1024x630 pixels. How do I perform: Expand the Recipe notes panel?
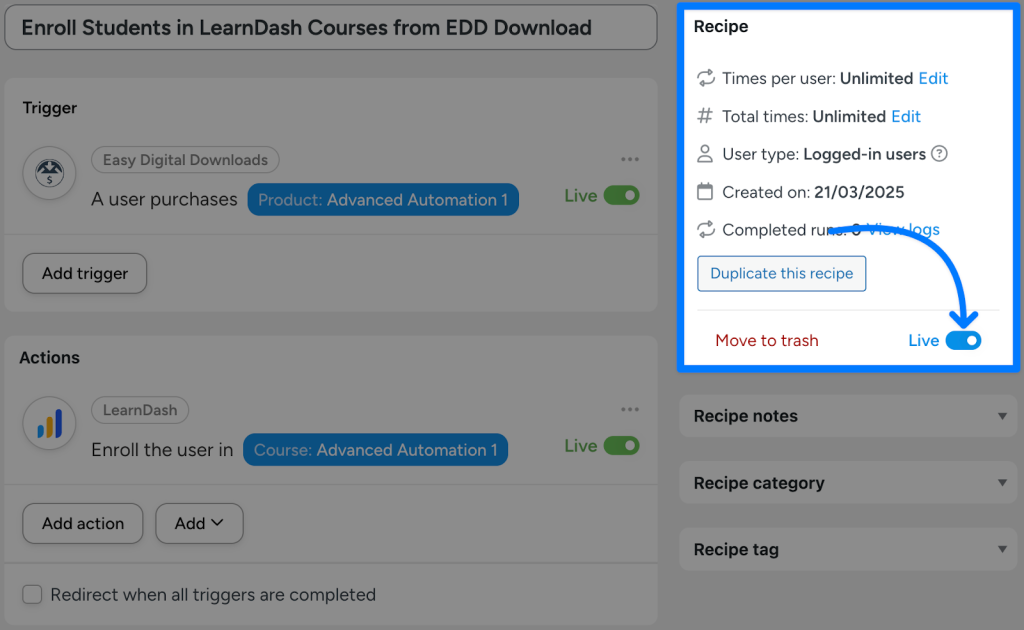point(848,416)
